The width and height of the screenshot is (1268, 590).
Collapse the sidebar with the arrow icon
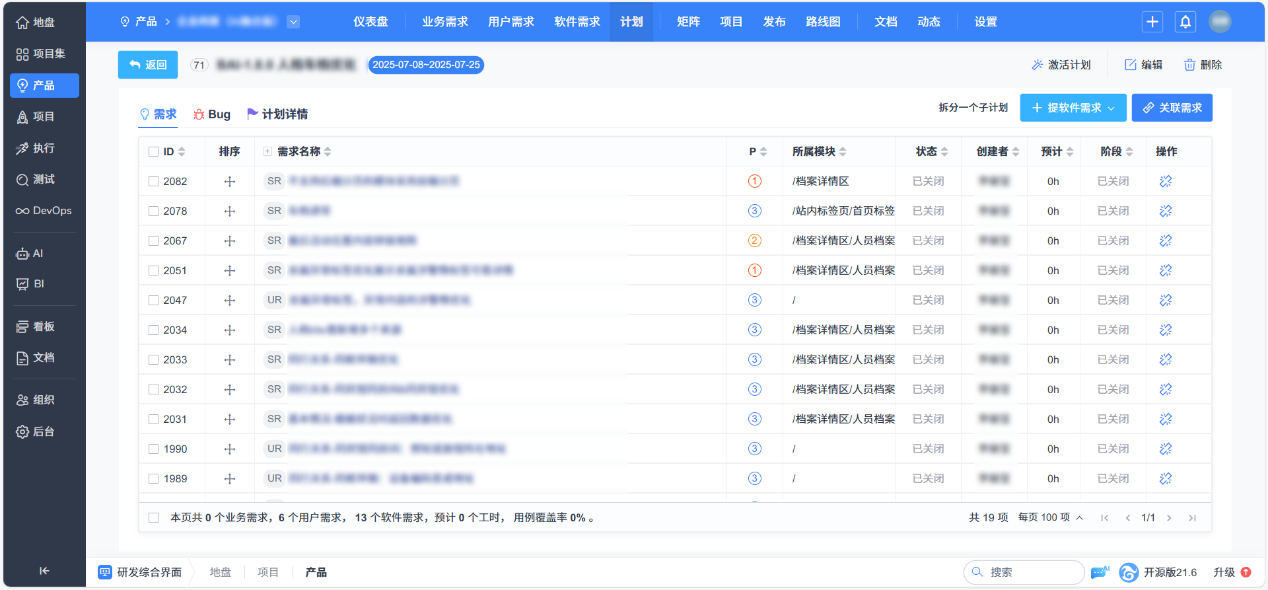(43, 570)
